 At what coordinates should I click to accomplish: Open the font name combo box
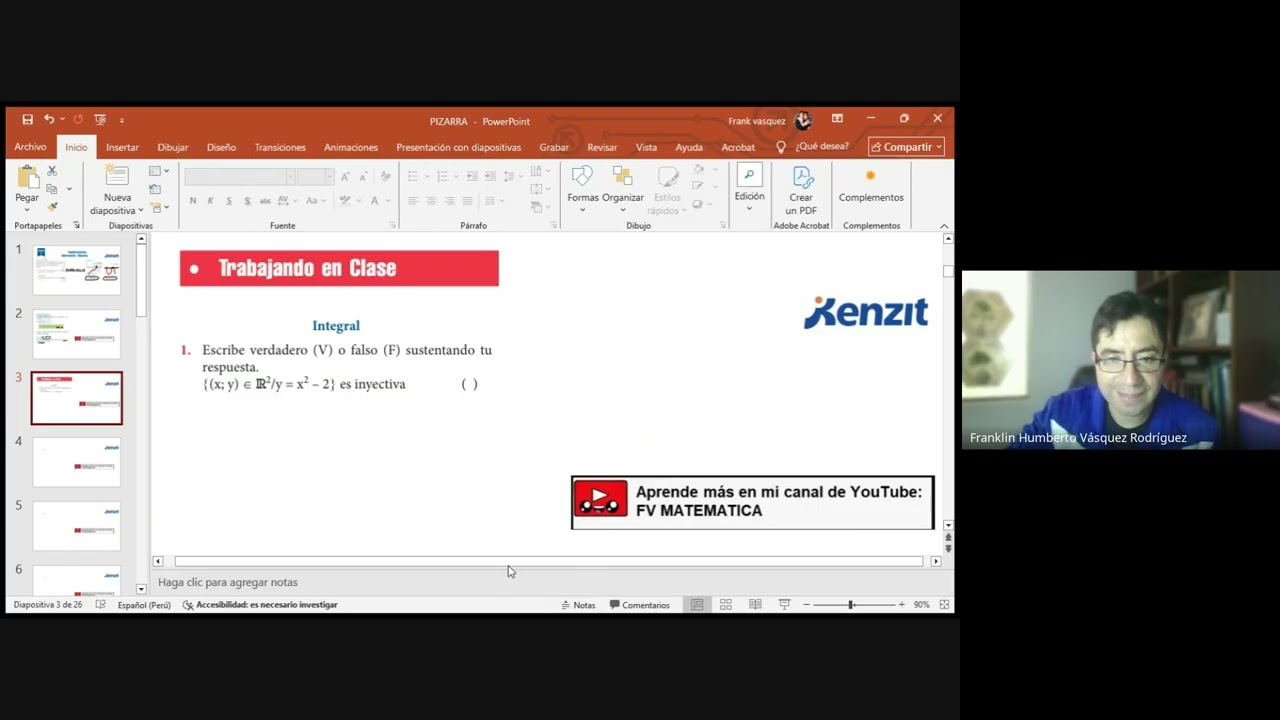tap(240, 176)
